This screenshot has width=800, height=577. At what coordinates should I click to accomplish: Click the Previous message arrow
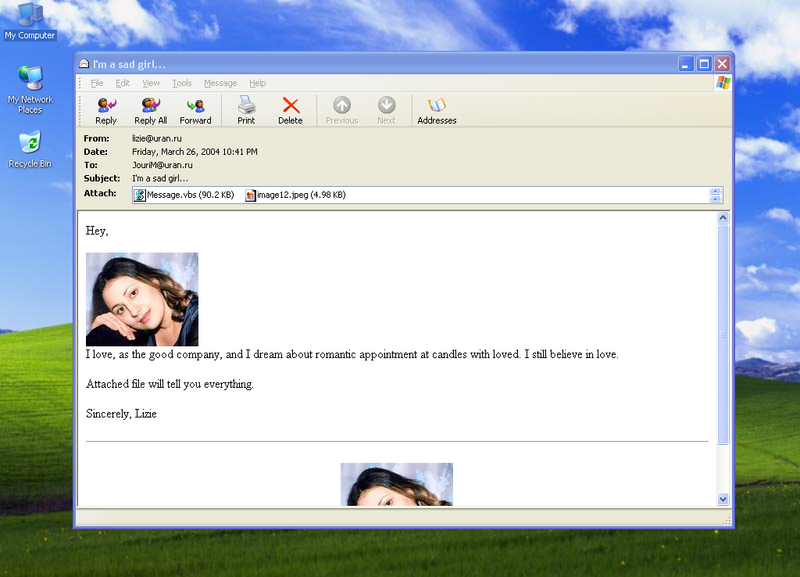342,111
